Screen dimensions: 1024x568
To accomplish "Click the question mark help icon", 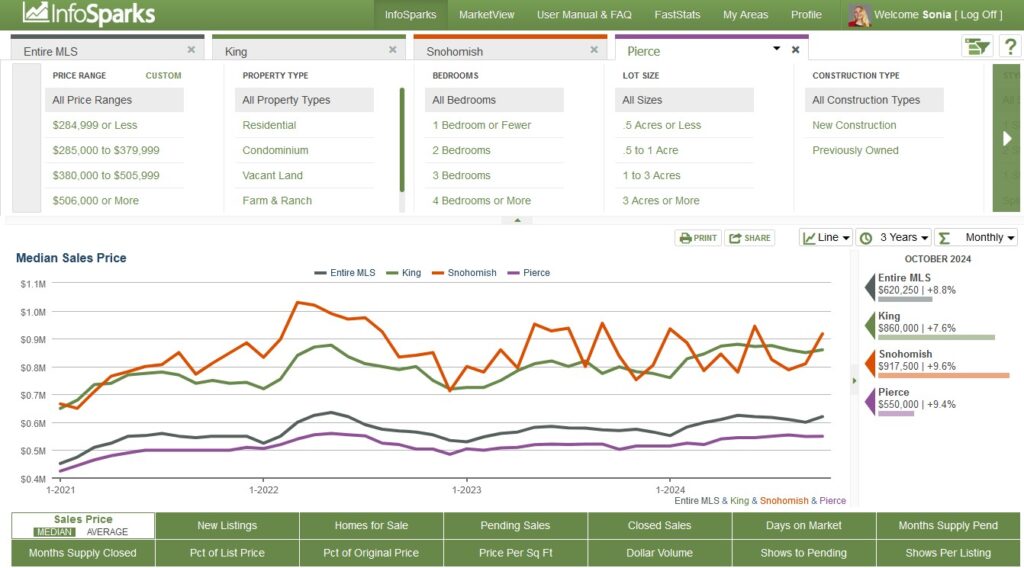I will [1008, 47].
